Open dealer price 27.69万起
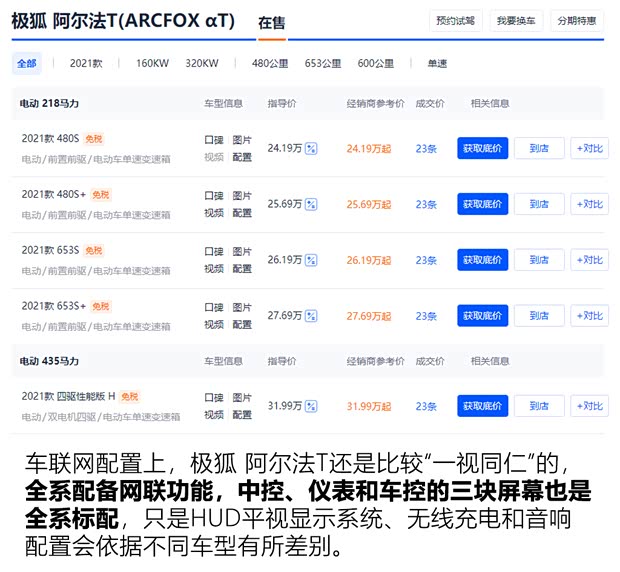This screenshot has width=620, height=572. (x=369, y=316)
